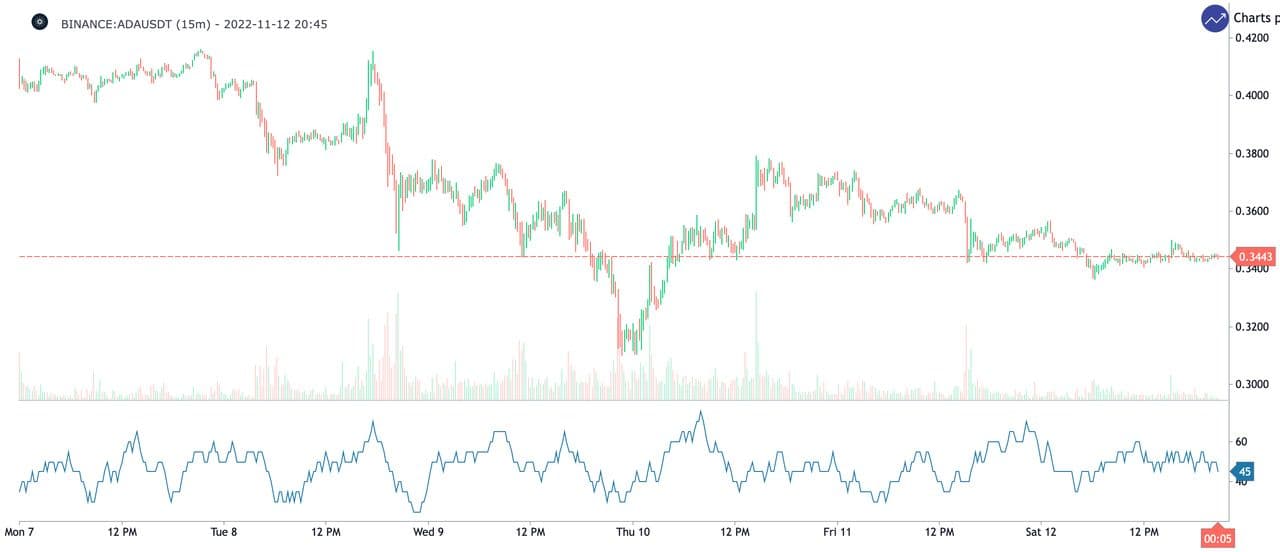1280x552 pixels.
Task: Click the 0.4000 price axis label
Action: point(1254,96)
